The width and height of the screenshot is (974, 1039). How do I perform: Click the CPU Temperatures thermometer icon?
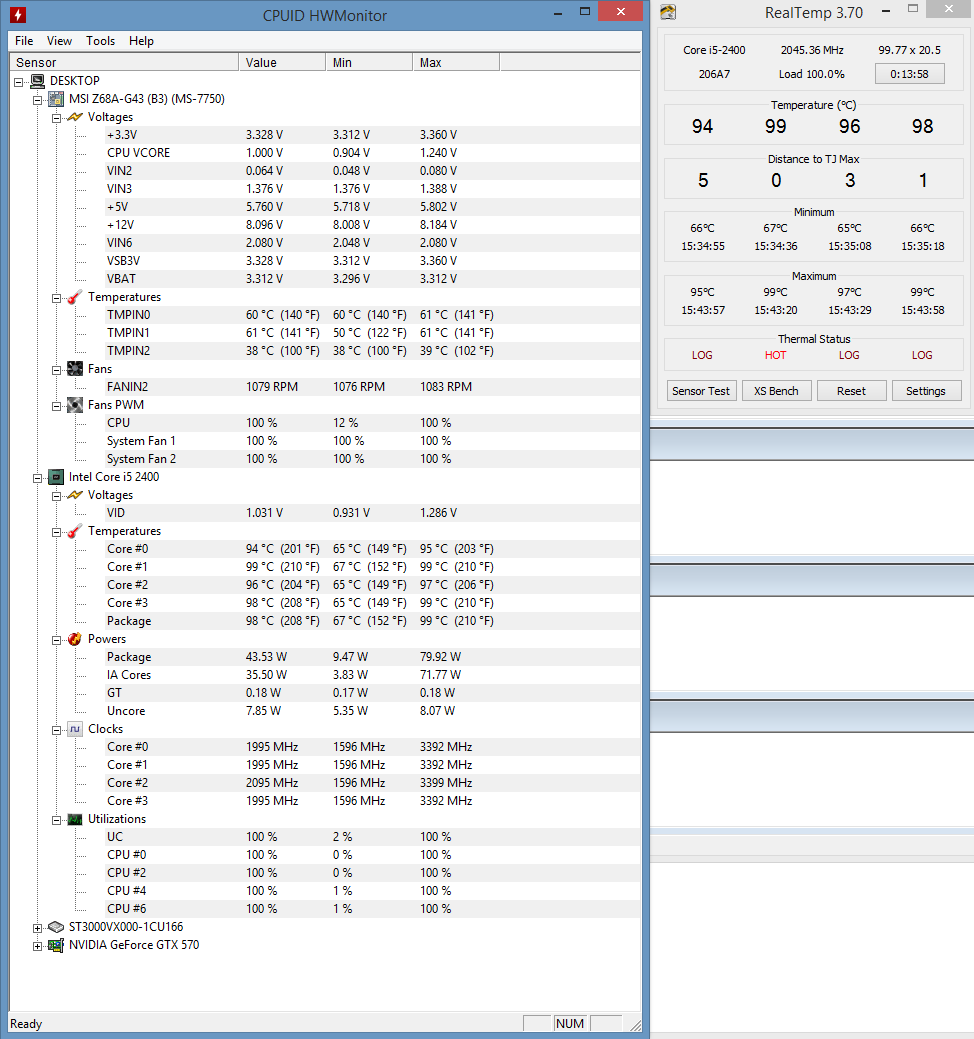click(75, 531)
